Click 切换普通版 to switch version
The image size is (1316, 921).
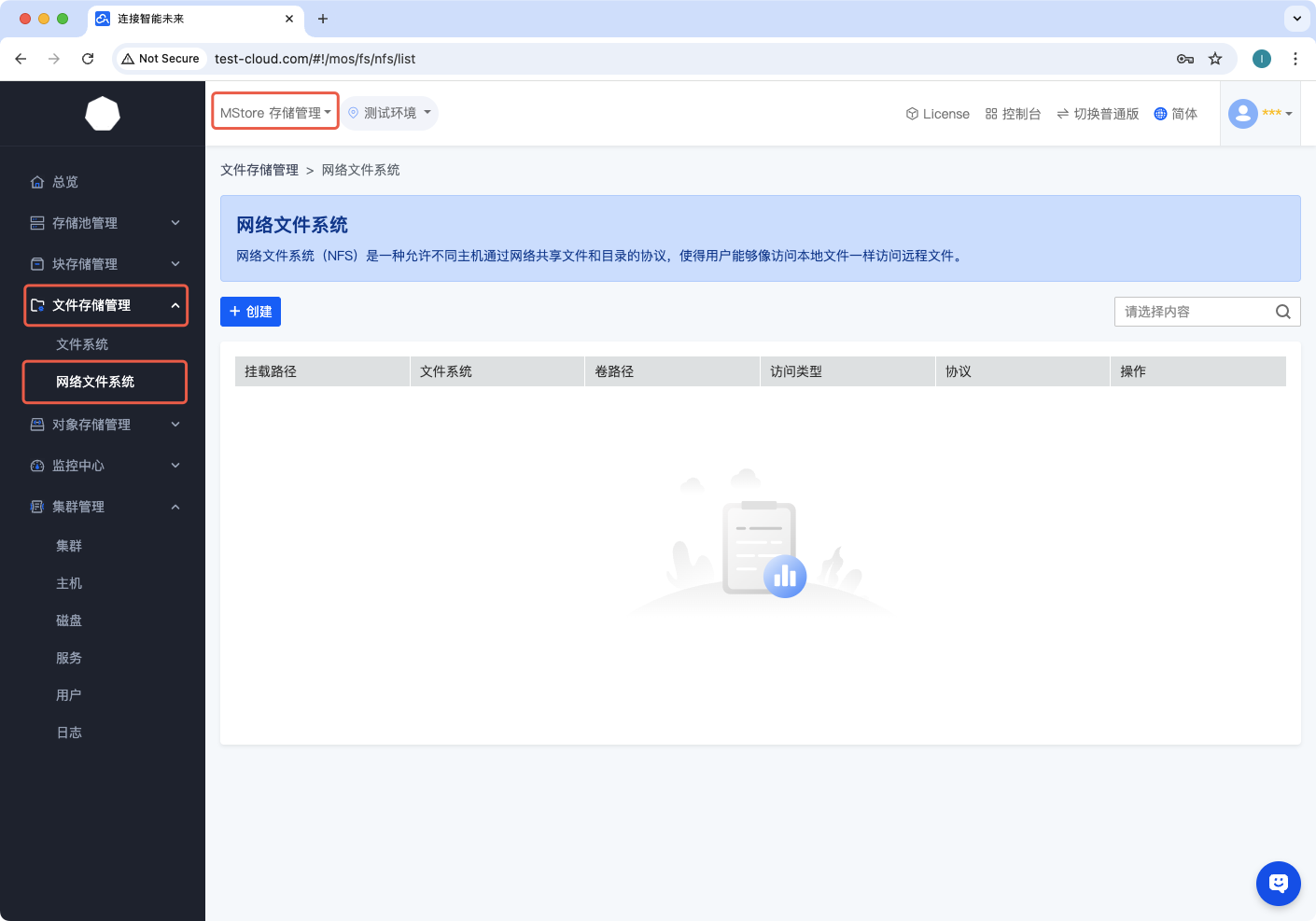coord(1098,114)
